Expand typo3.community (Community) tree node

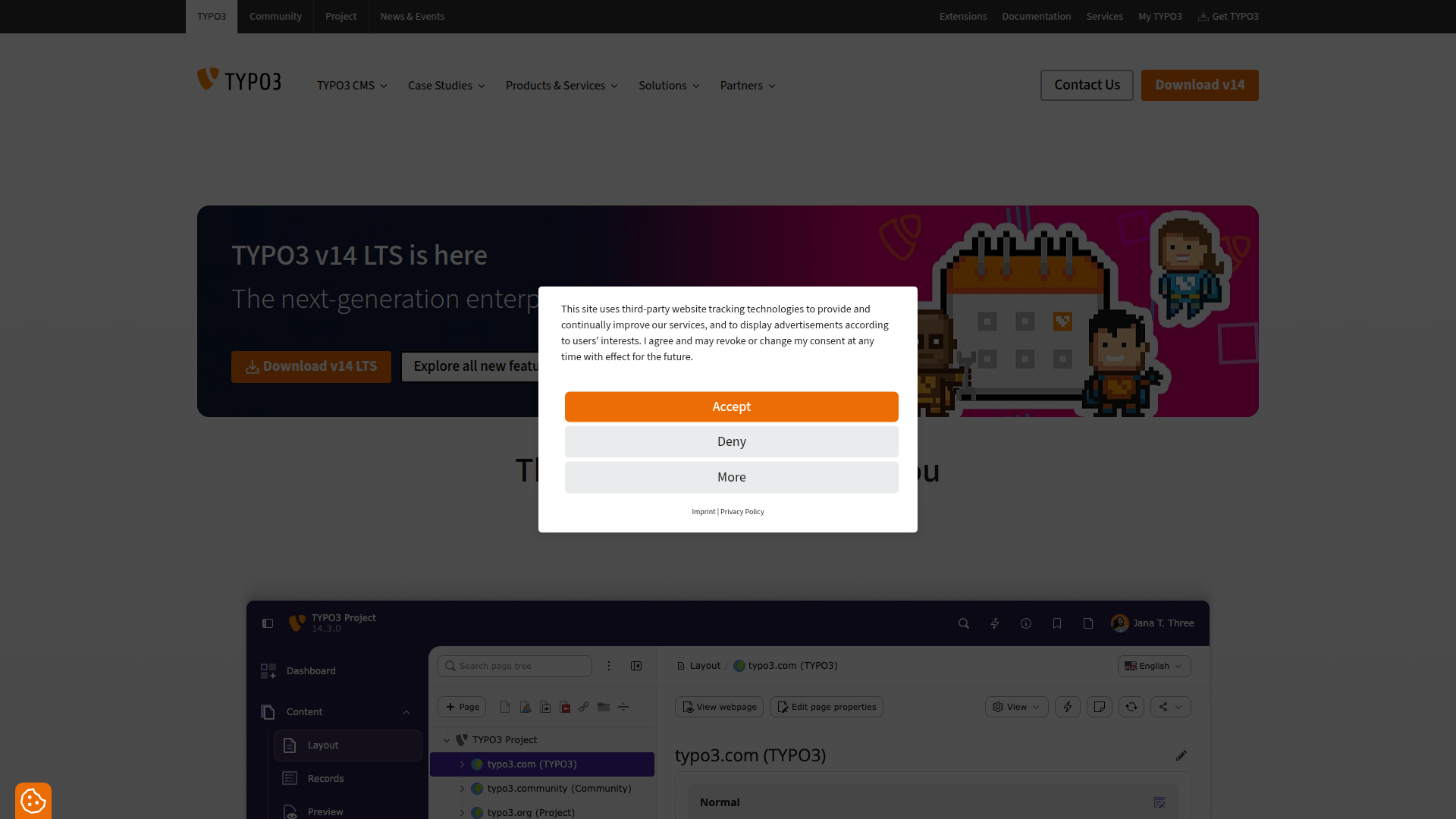click(x=462, y=789)
